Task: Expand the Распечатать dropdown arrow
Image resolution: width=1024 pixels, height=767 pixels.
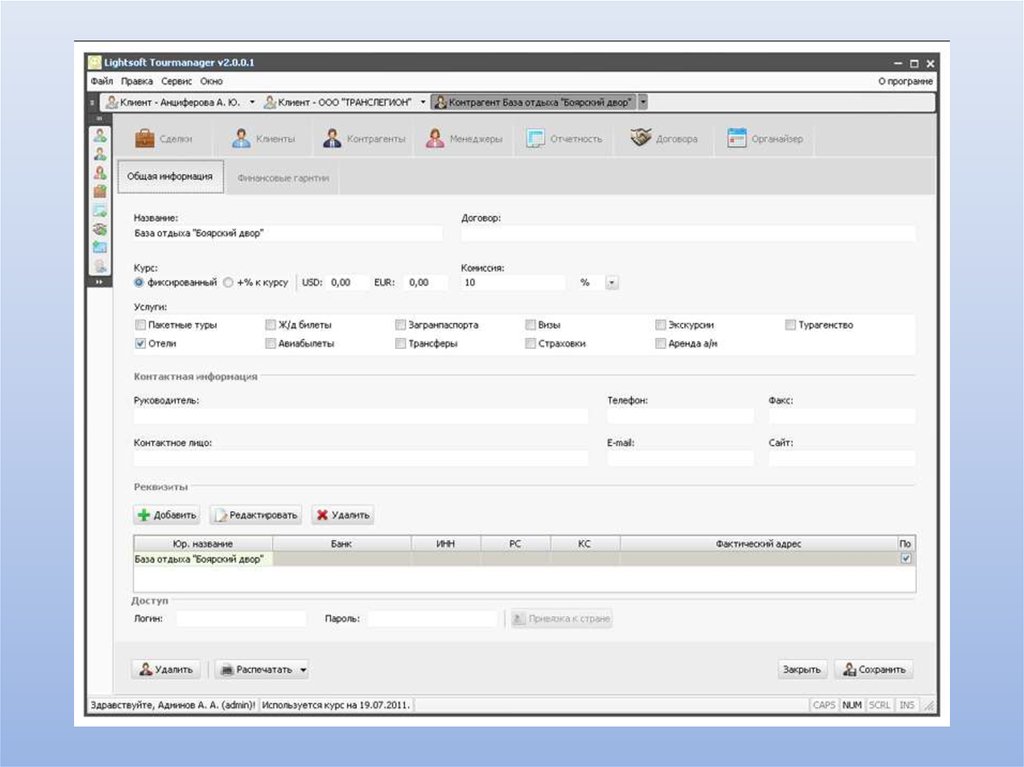Action: click(x=303, y=670)
